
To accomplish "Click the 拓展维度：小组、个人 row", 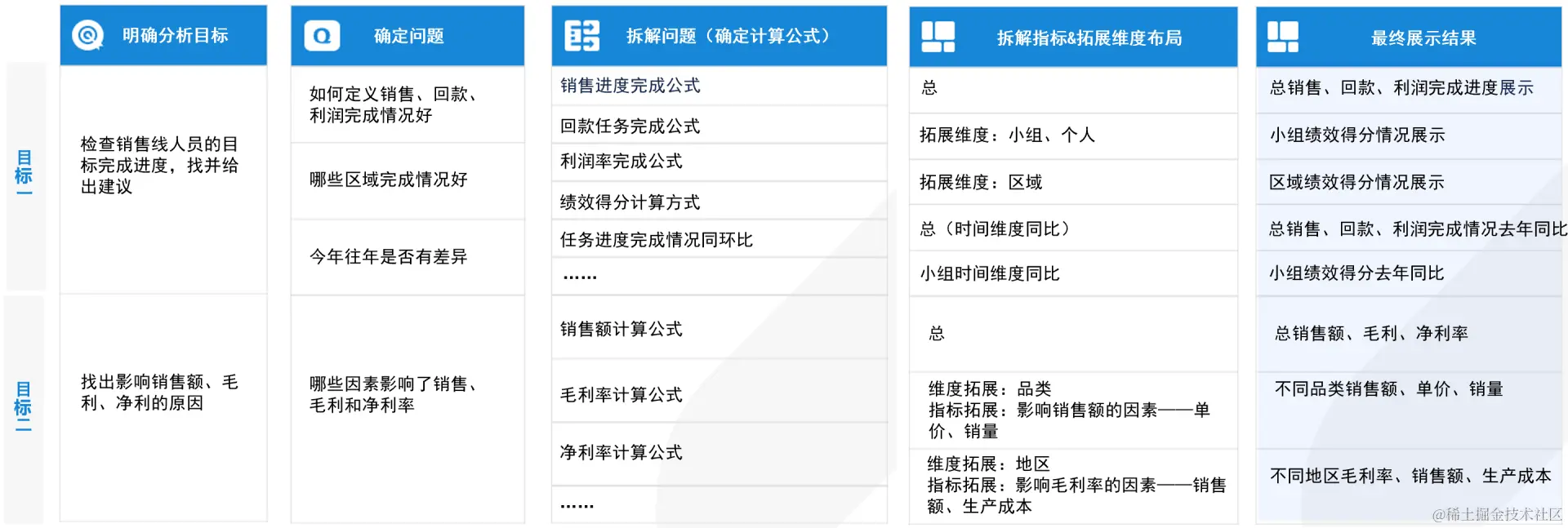I will [x=1073, y=136].
